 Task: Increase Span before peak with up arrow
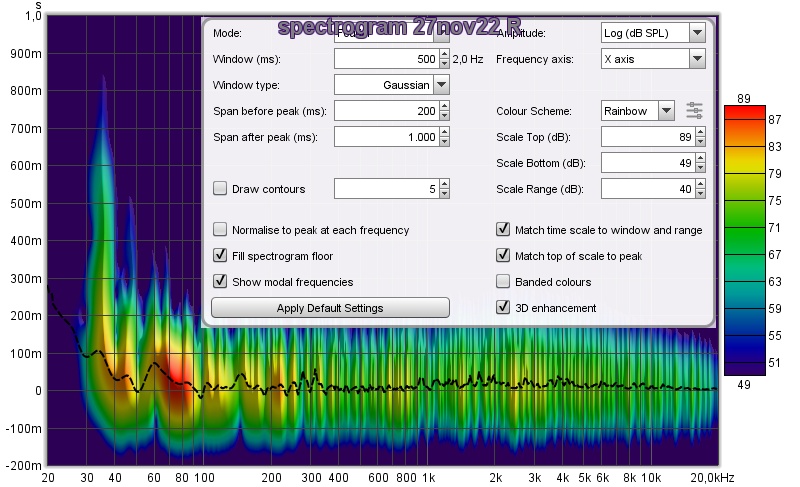[444, 107]
